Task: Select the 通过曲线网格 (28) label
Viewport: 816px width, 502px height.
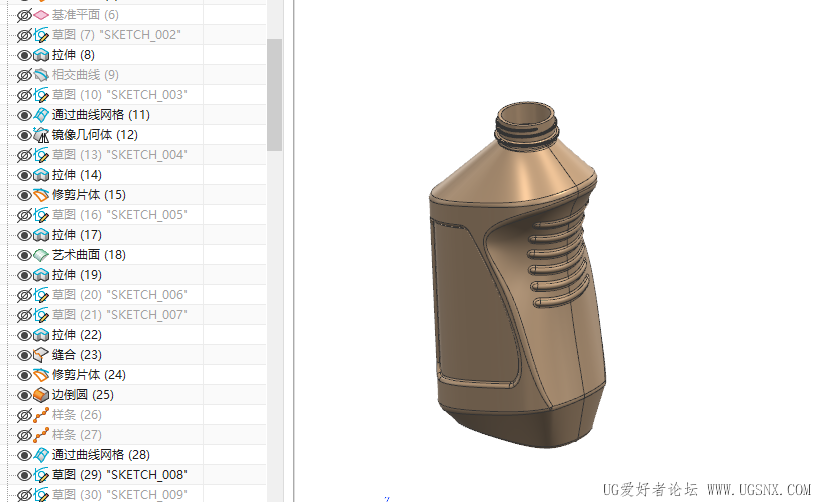Action: tap(101, 455)
